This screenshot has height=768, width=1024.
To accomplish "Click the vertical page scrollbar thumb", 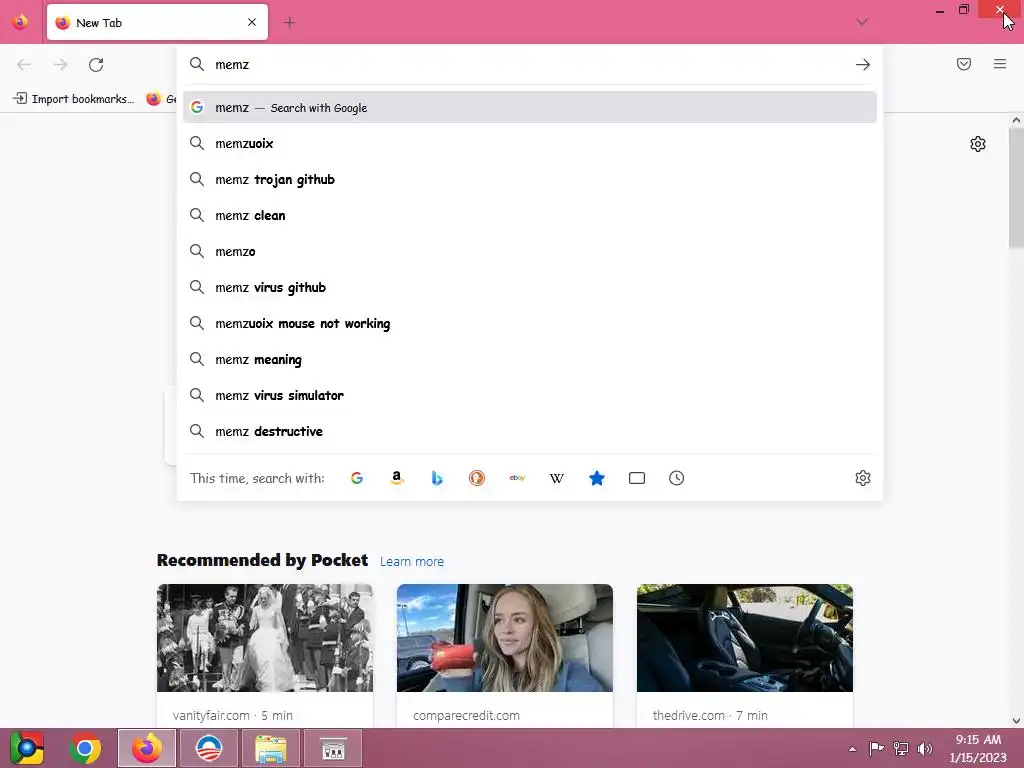I will pyautogui.click(x=1016, y=188).
